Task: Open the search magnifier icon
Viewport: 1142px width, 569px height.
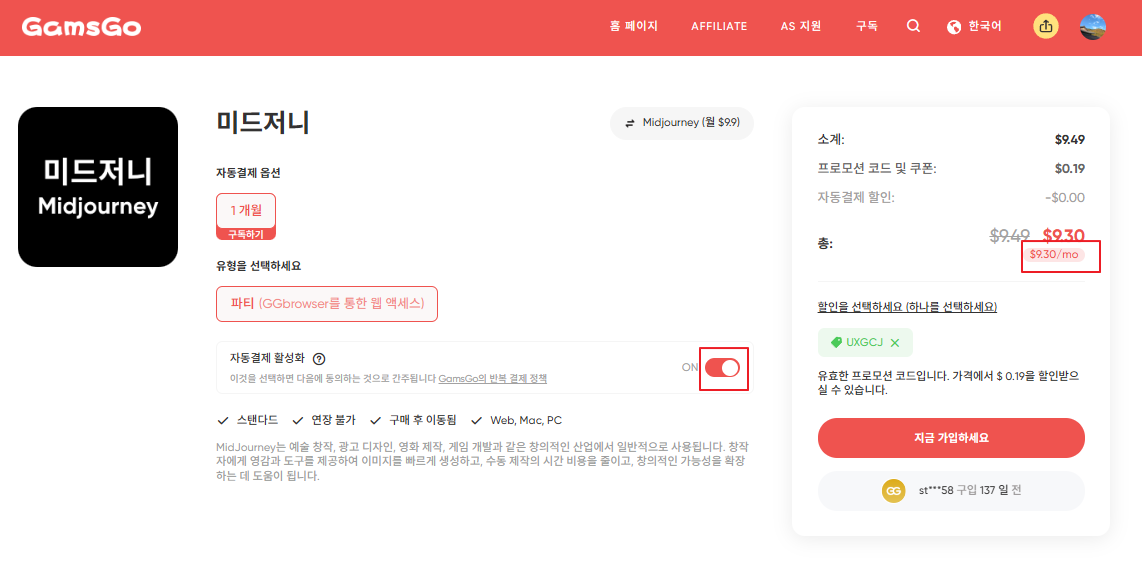Action: [x=913, y=26]
